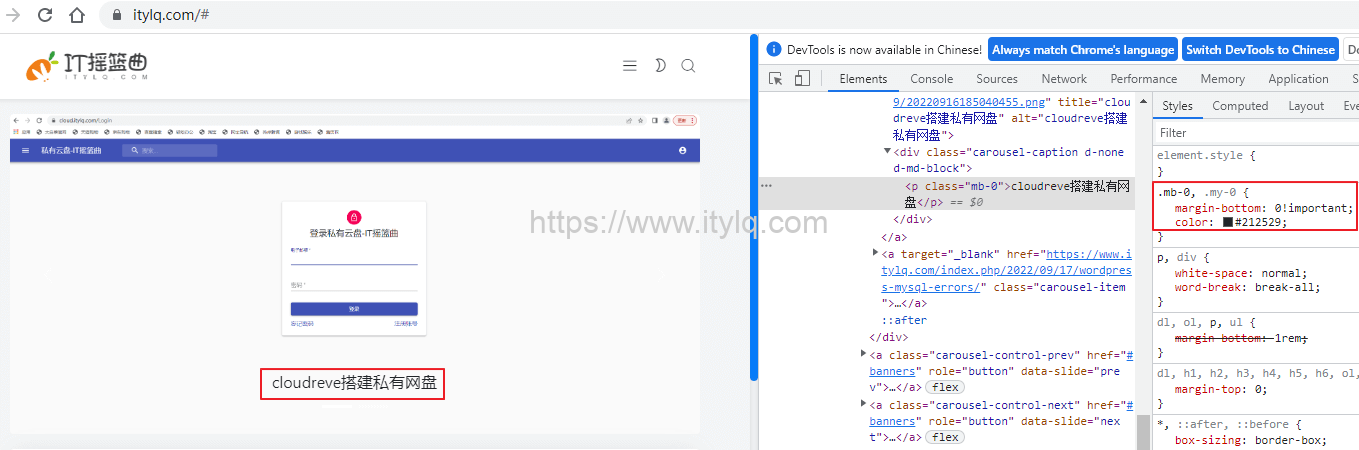1359x450 pixels.
Task: Click the three-dot options on selected element row
Action: click(x=766, y=186)
